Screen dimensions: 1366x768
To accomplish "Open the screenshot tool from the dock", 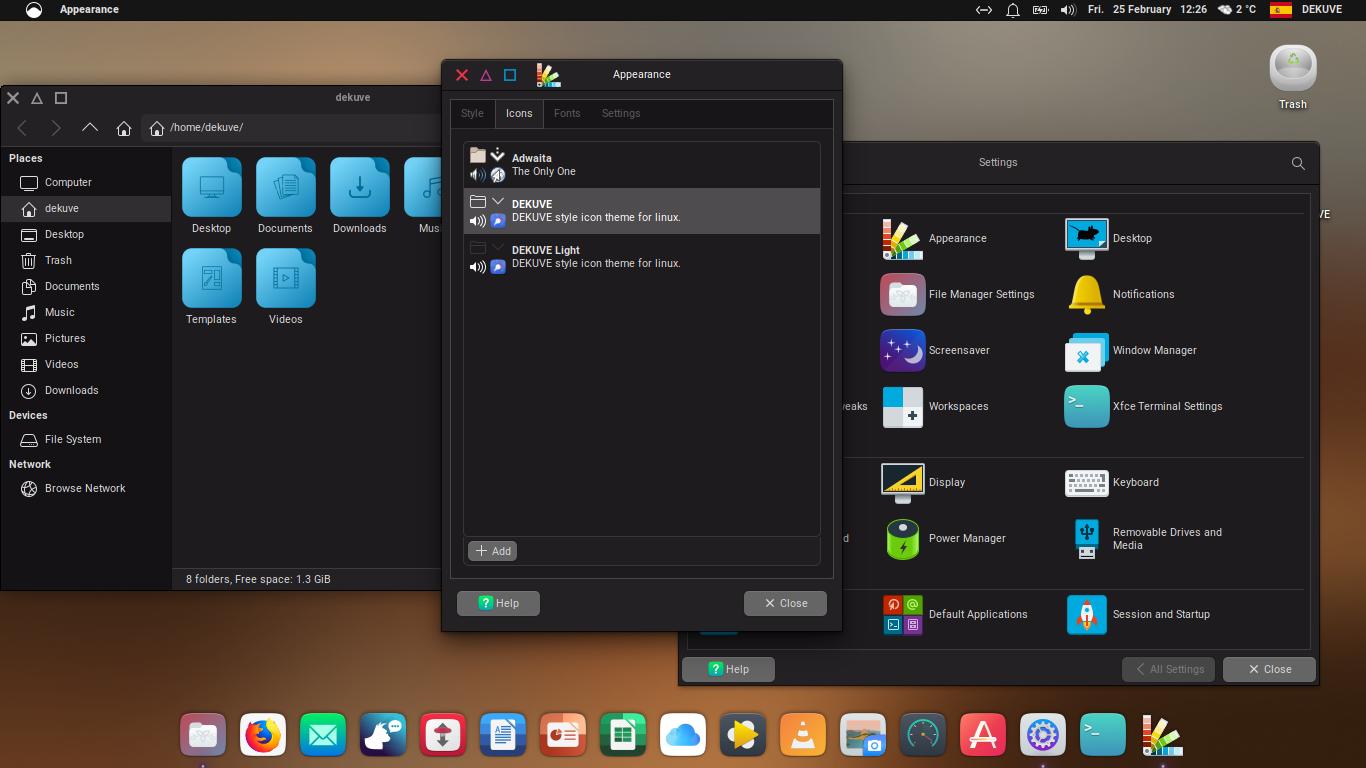I will [863, 736].
